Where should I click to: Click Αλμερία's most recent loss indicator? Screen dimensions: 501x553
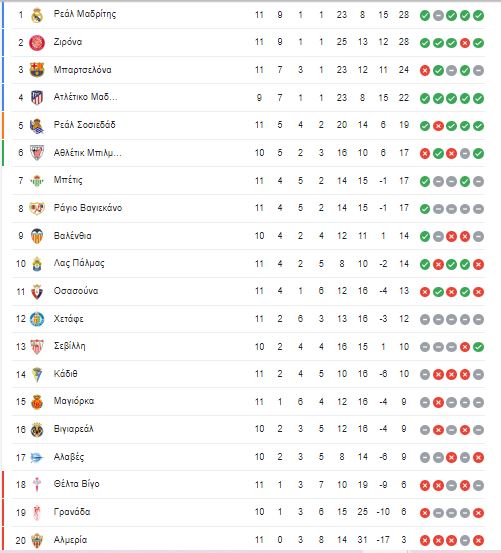point(478,540)
